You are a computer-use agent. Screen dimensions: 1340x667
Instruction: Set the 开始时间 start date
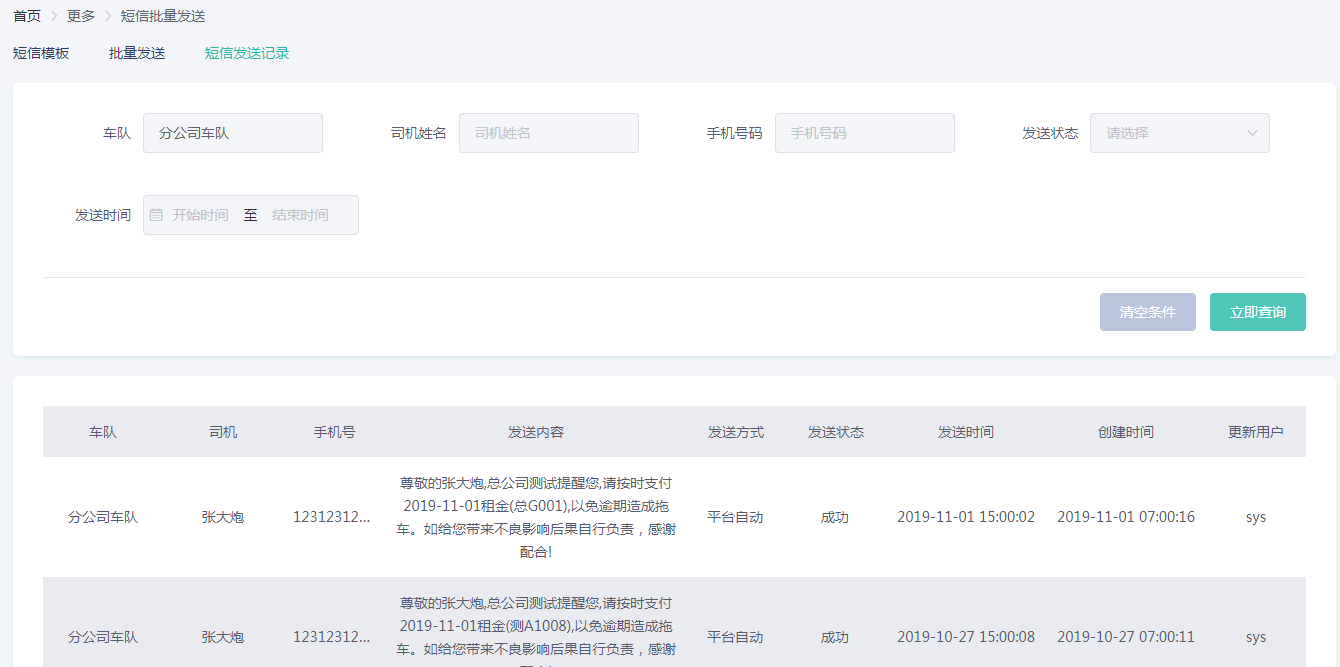click(200, 215)
